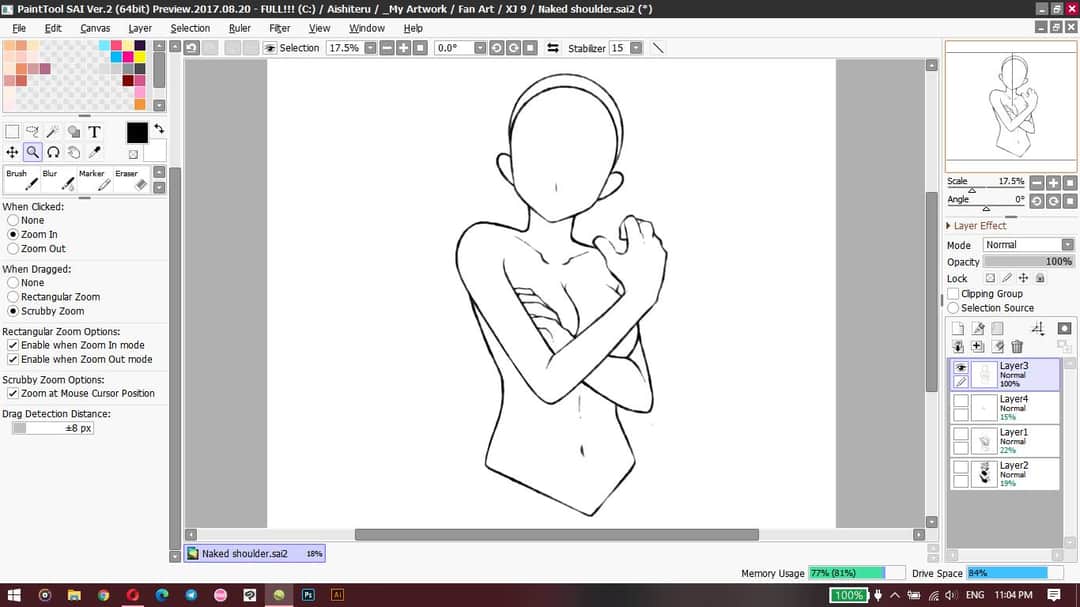Zoom out using toolbar minus button
1080x607 pixels.
click(387, 48)
